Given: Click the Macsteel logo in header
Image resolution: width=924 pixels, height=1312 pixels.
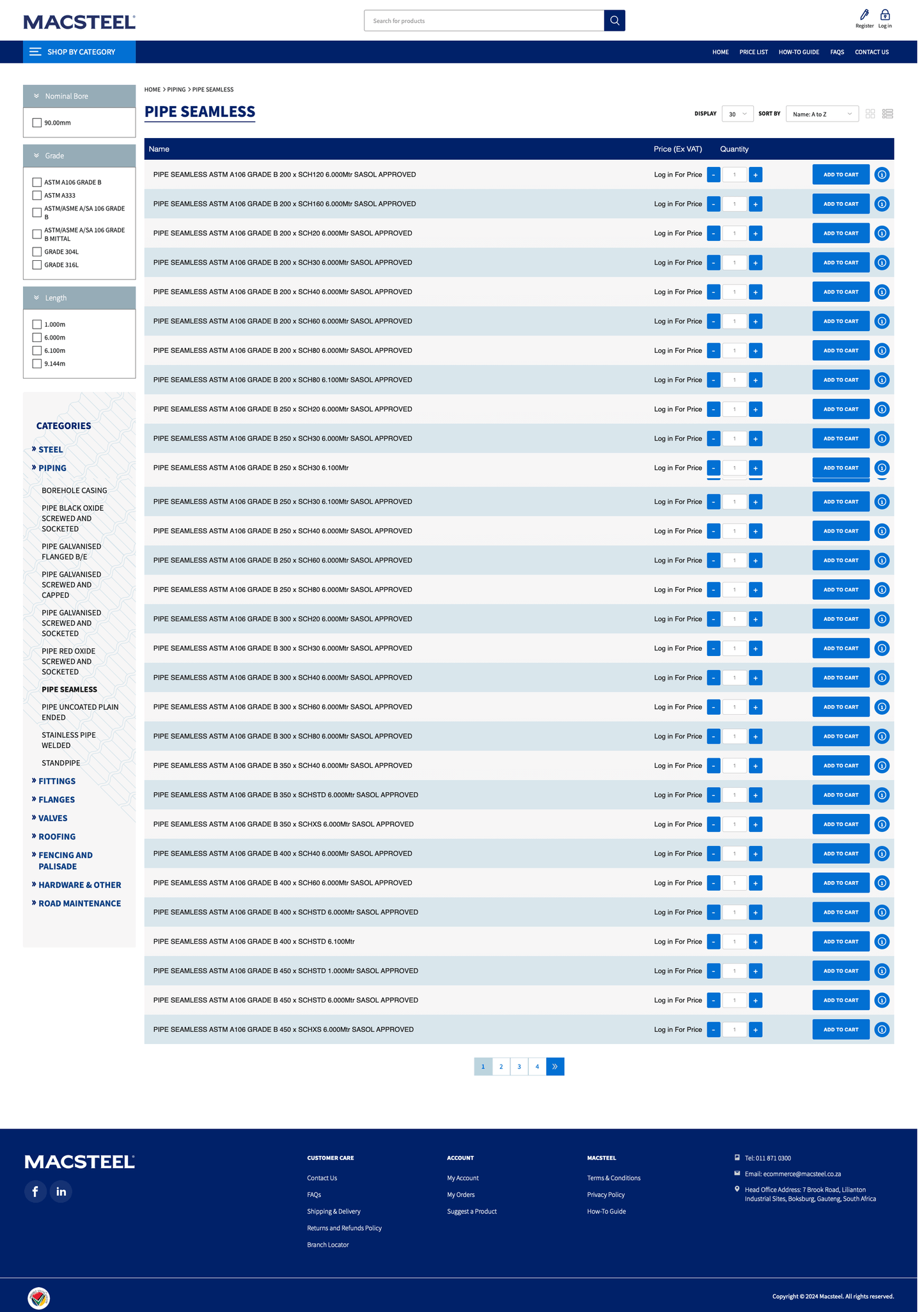Looking at the screenshot, I should tap(79, 22).
